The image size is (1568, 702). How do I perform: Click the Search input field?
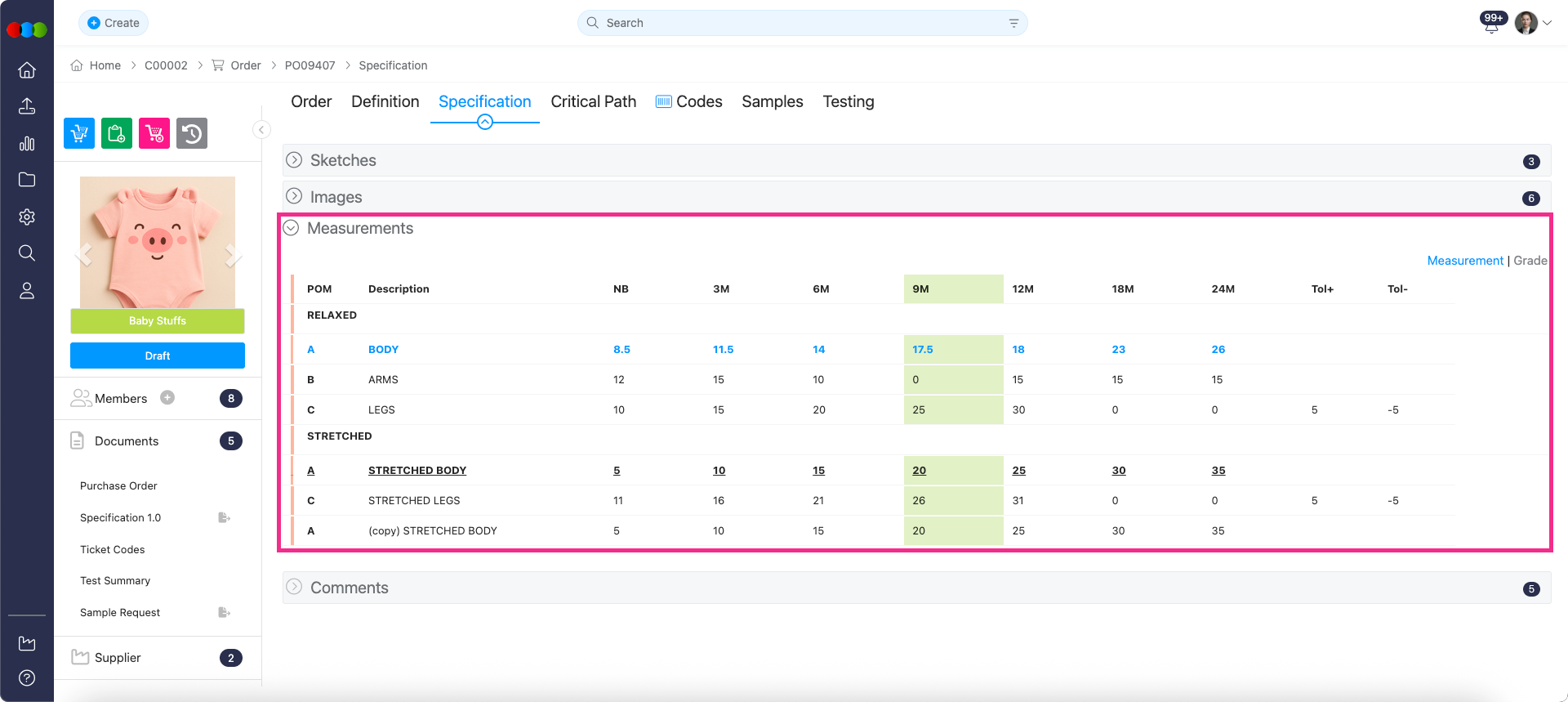tap(800, 23)
